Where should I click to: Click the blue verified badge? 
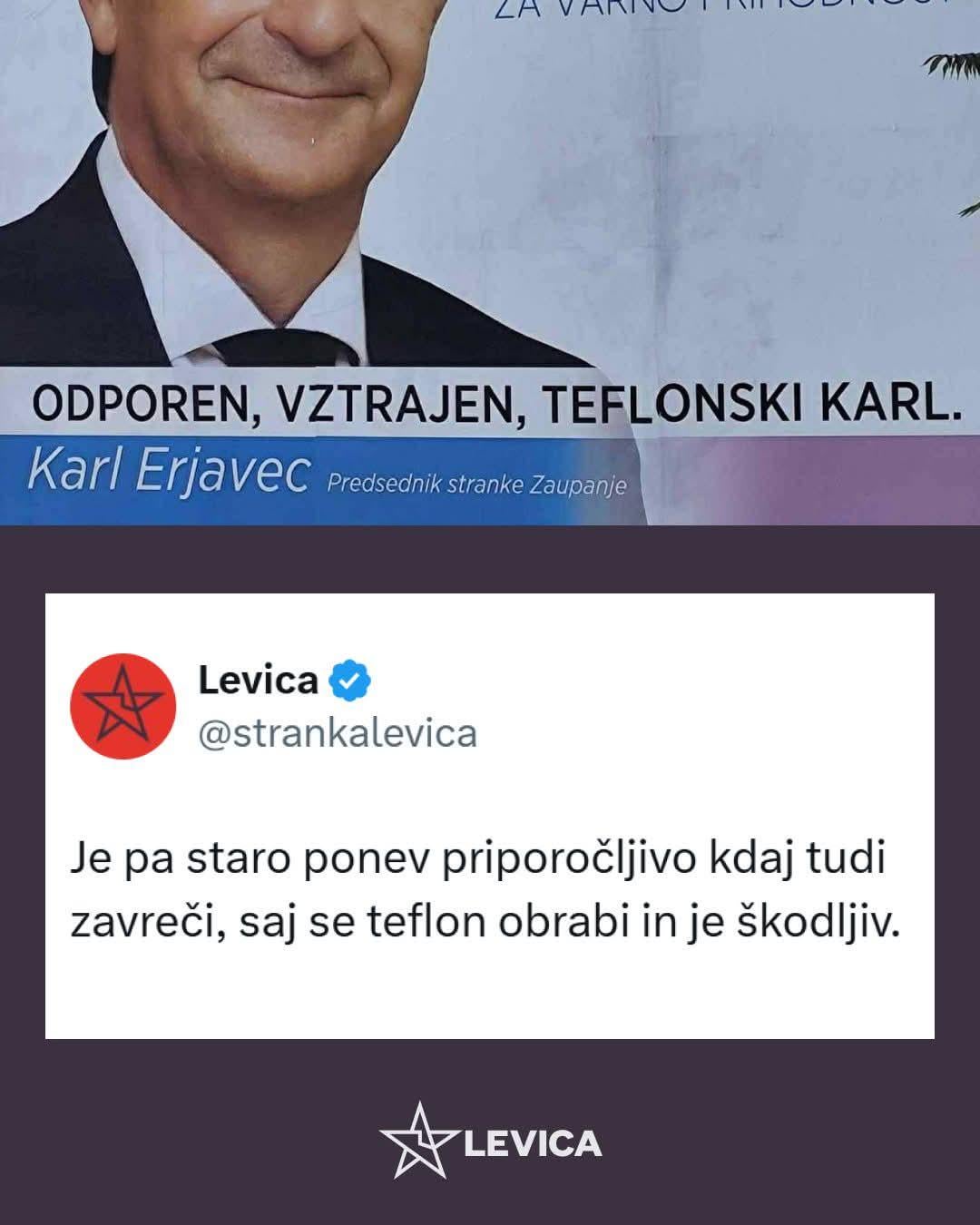click(x=349, y=681)
